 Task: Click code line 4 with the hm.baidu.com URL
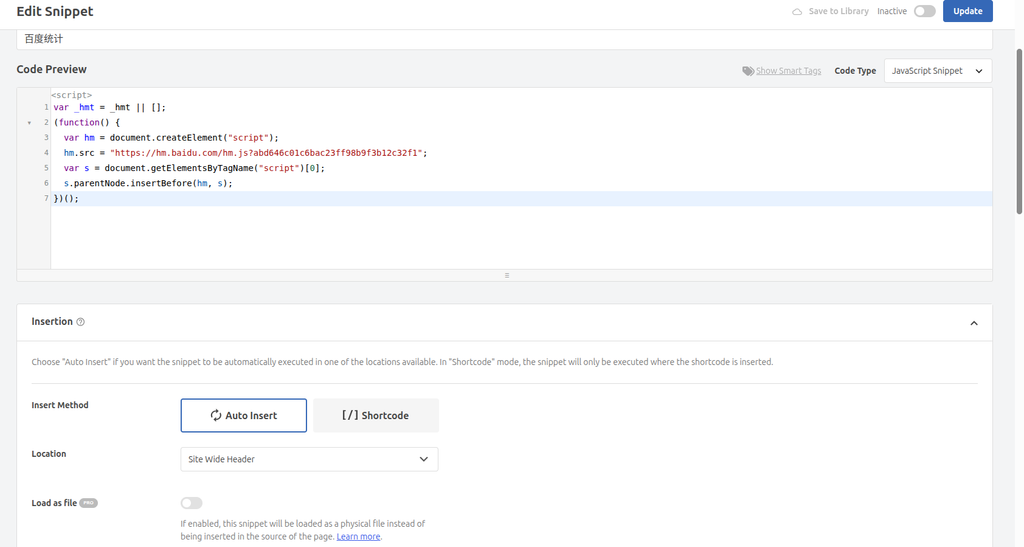245,153
